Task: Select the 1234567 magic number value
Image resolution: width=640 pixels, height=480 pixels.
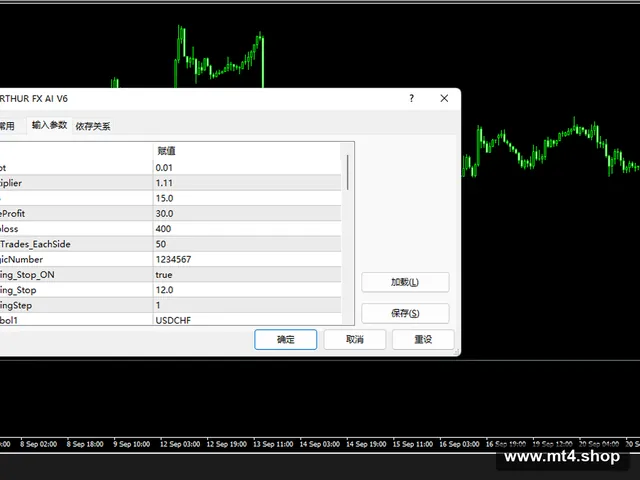Action: click(x=247, y=260)
